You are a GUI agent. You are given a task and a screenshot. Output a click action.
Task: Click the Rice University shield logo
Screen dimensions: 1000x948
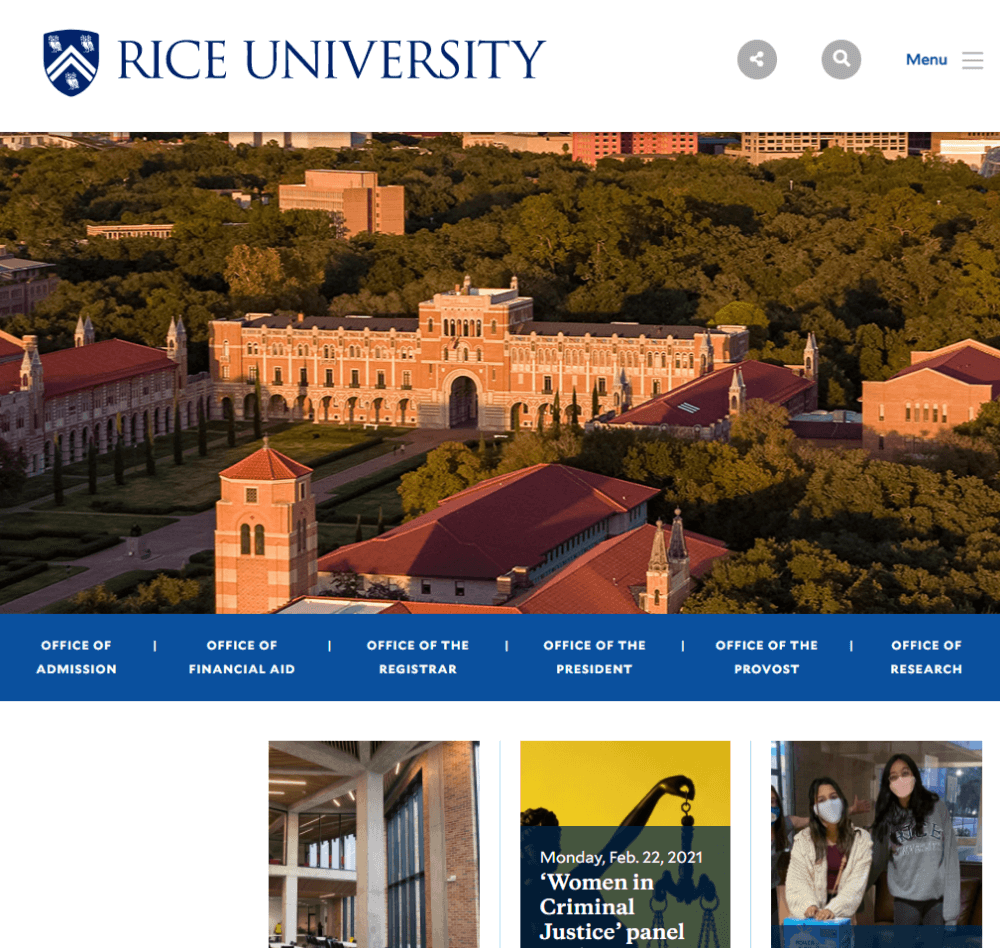pyautogui.click(x=71, y=62)
